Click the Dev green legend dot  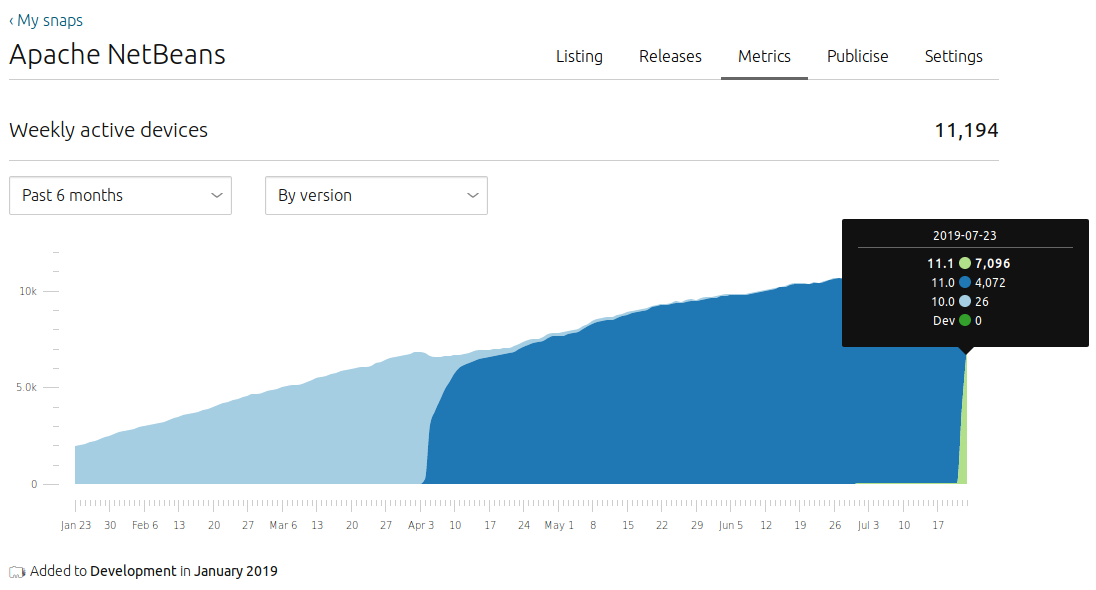pyautogui.click(x=965, y=320)
